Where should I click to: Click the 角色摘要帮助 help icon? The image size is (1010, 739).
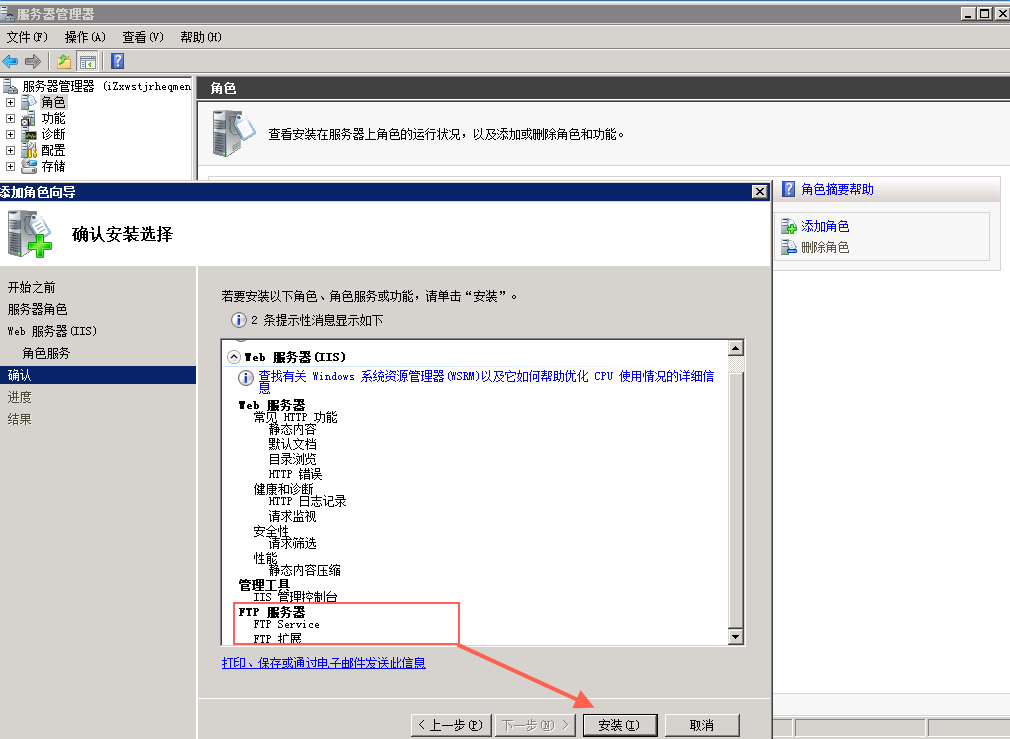[788, 189]
